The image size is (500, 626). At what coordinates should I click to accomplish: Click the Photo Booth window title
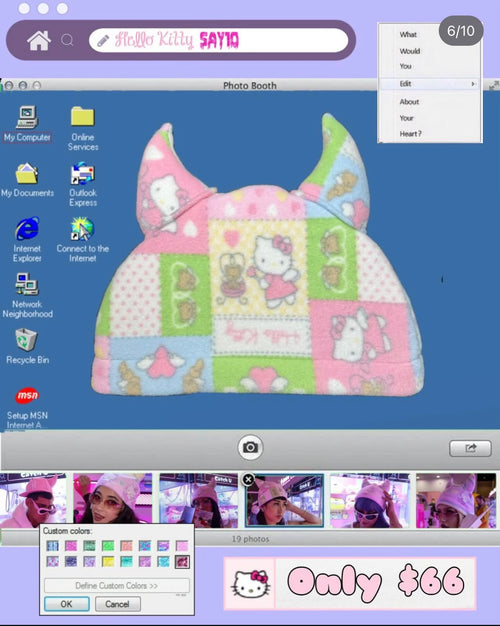tap(250, 85)
